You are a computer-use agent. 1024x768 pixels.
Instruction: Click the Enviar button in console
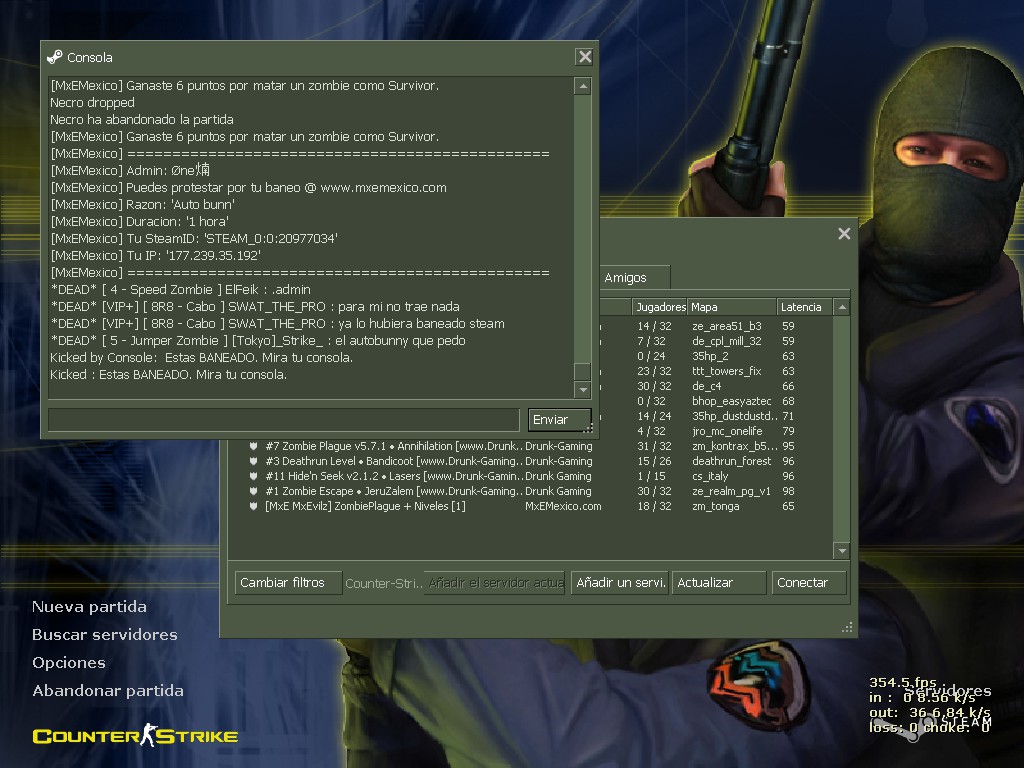coord(559,420)
